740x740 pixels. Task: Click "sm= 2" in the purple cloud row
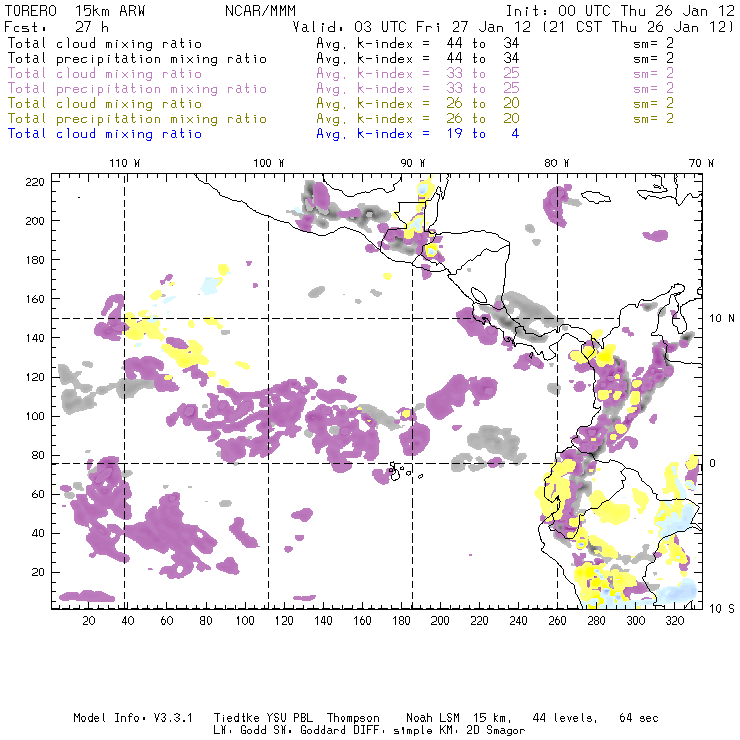click(654, 74)
